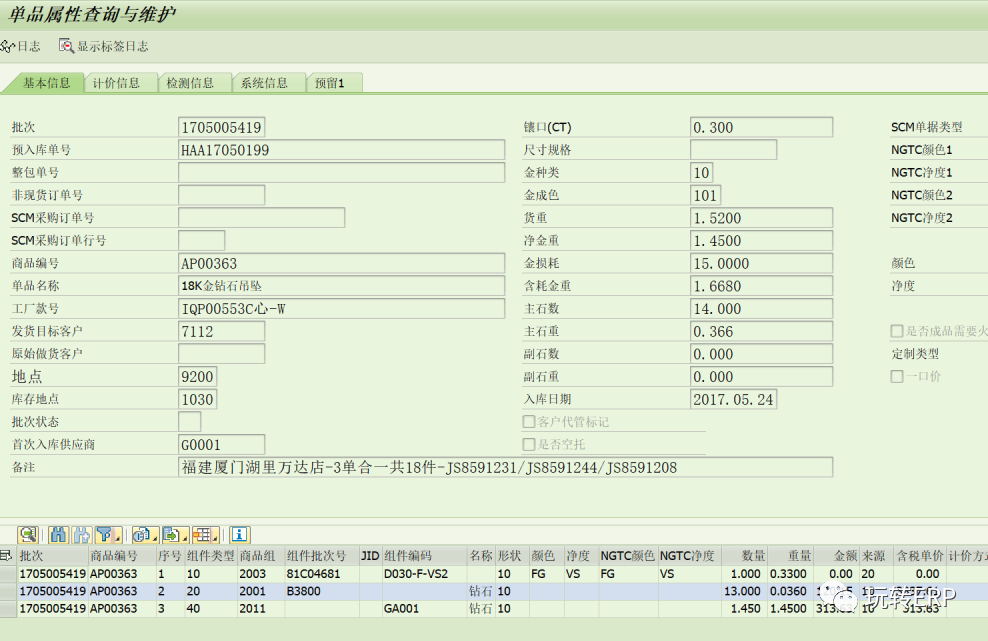The image size is (988, 641).
Task: Click table cell 81C04681
Action: pos(321,574)
